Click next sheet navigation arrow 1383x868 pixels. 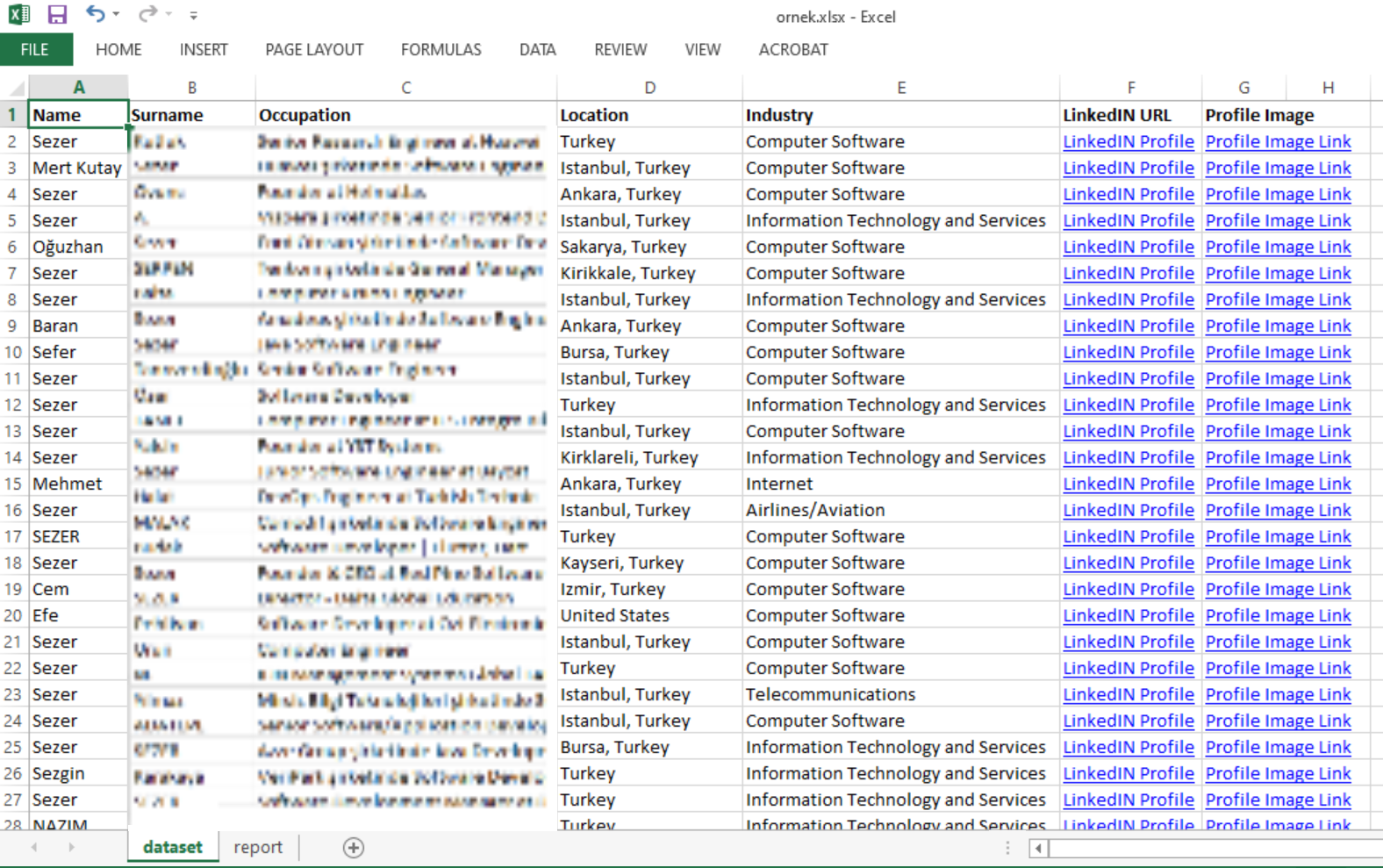pos(71,847)
